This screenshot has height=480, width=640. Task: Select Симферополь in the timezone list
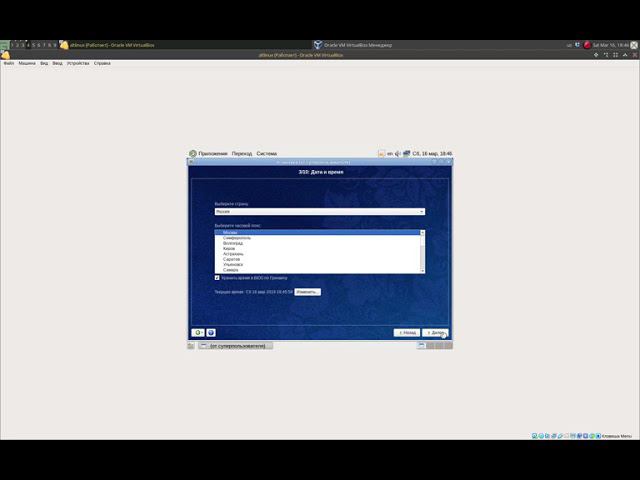[237, 238]
